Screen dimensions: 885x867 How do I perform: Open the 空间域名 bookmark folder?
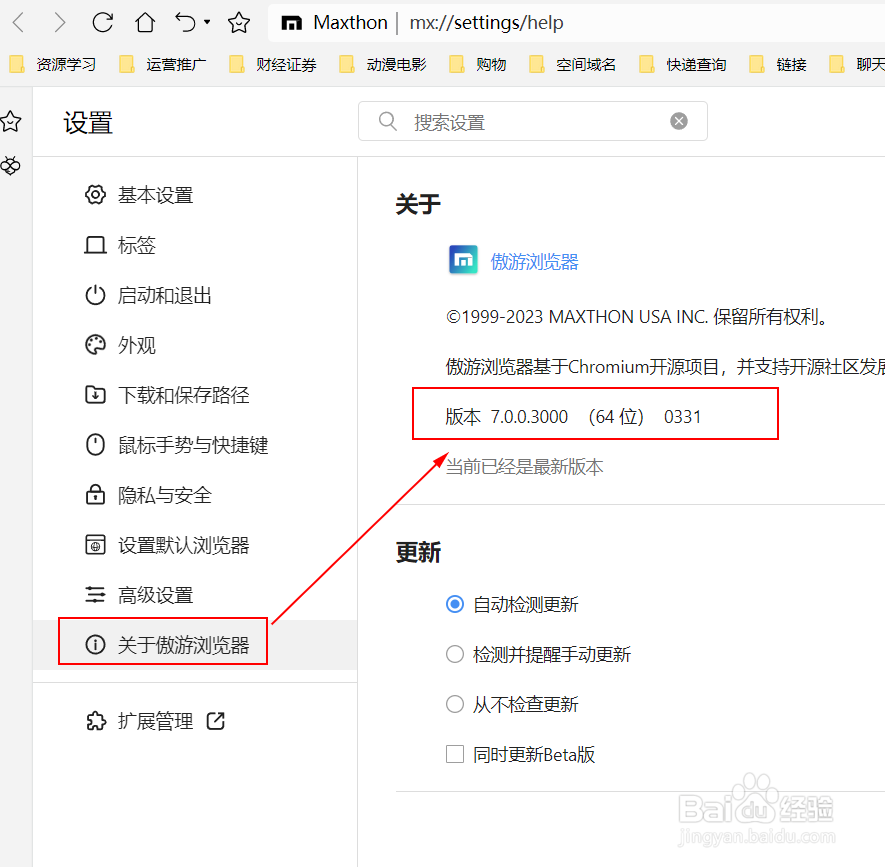[x=572, y=64]
